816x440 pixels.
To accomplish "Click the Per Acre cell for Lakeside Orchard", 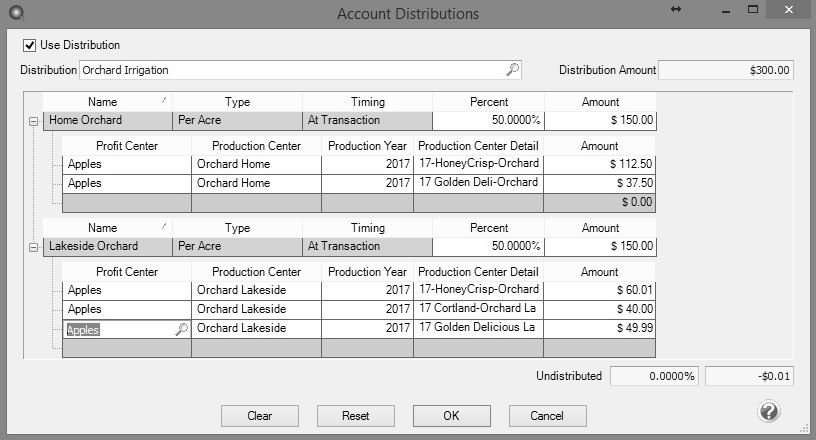I will click(x=237, y=247).
